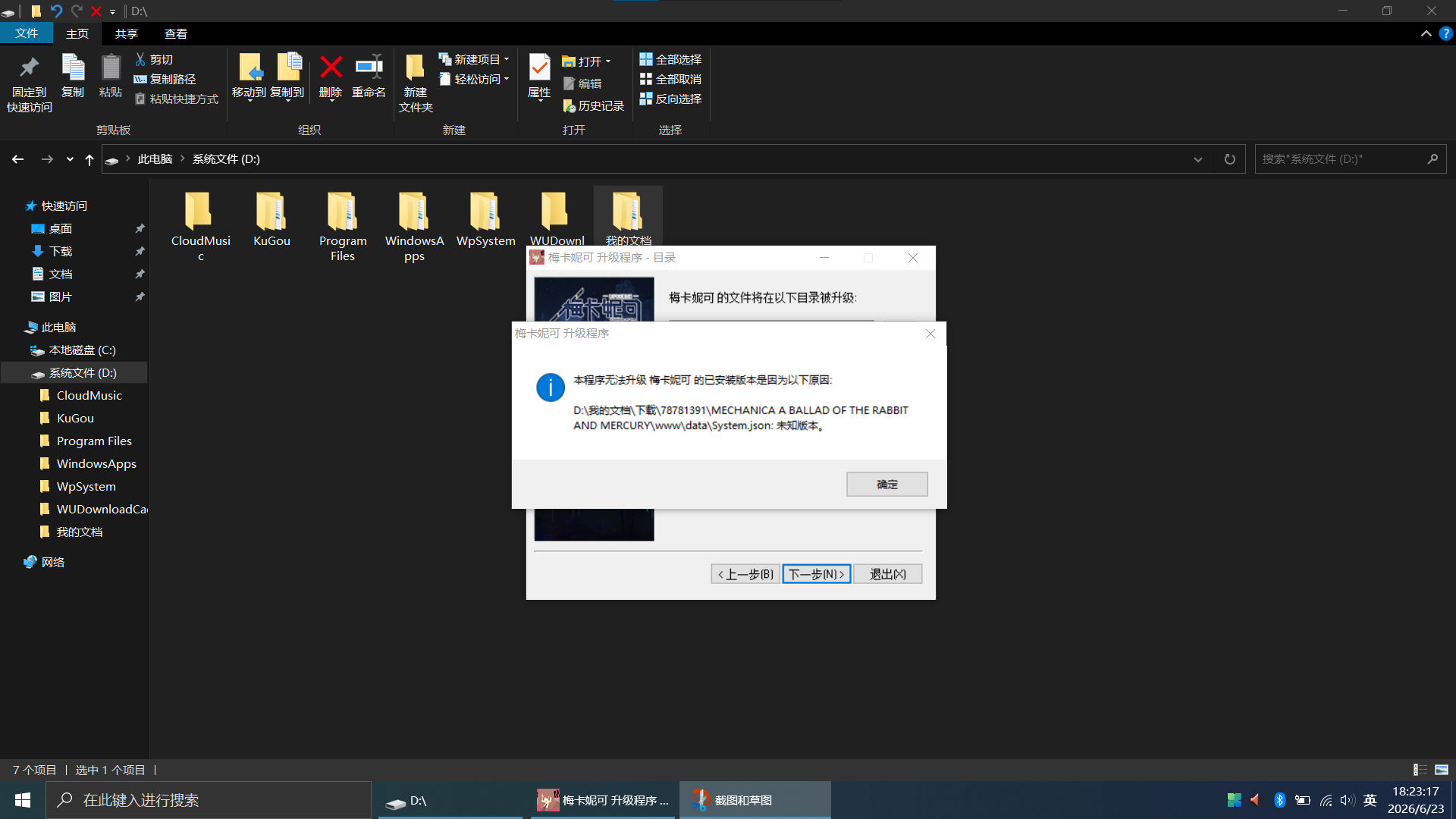The width and height of the screenshot is (1456, 819).
Task: Select the WpSystem folder icon
Action: [485, 220]
